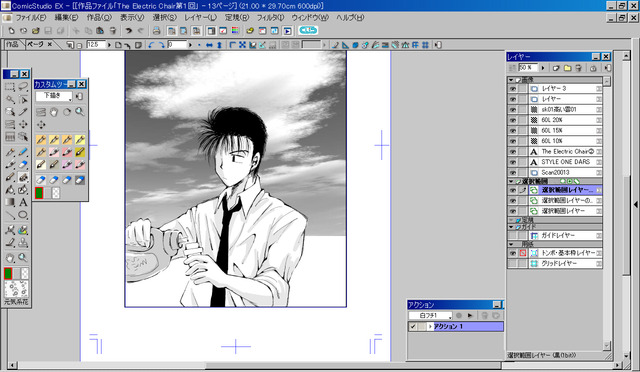
Task: Select the Text tool in toolbox
Action: point(23,202)
